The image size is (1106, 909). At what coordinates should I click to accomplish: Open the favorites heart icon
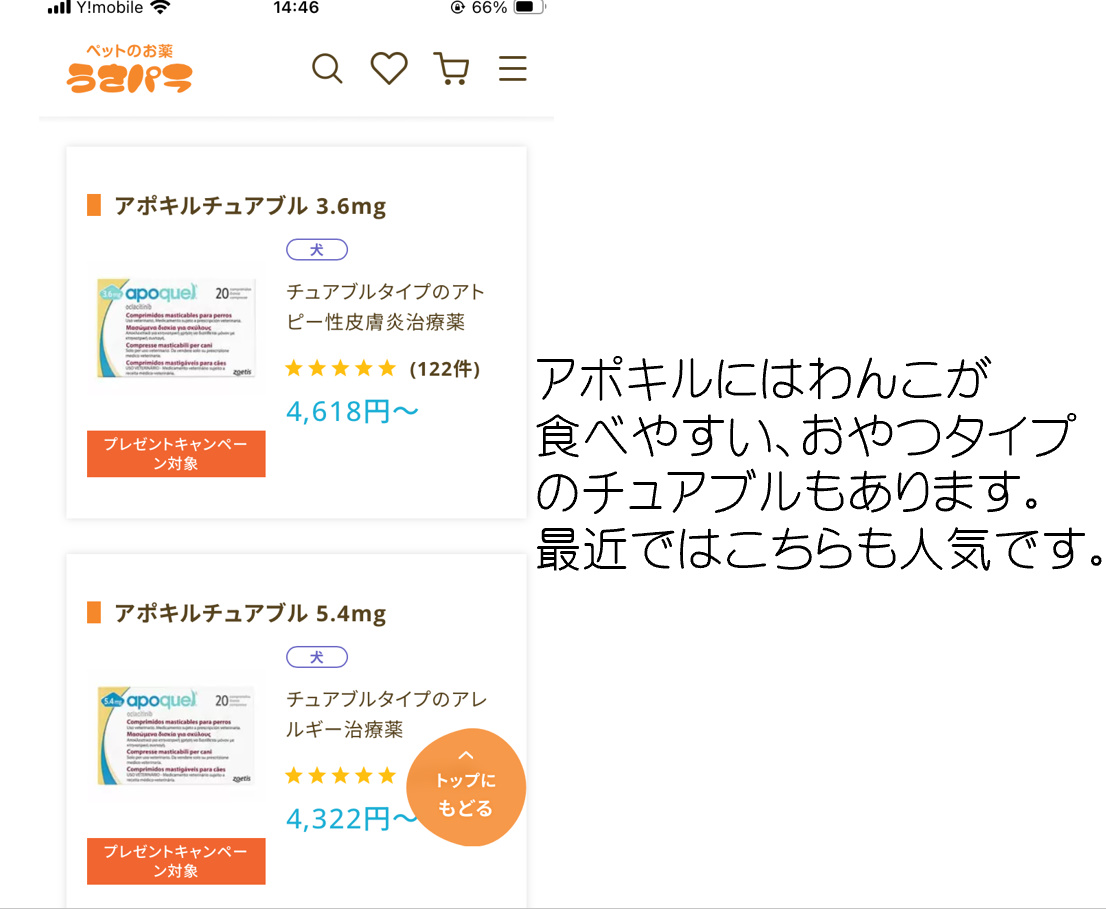pyautogui.click(x=389, y=68)
